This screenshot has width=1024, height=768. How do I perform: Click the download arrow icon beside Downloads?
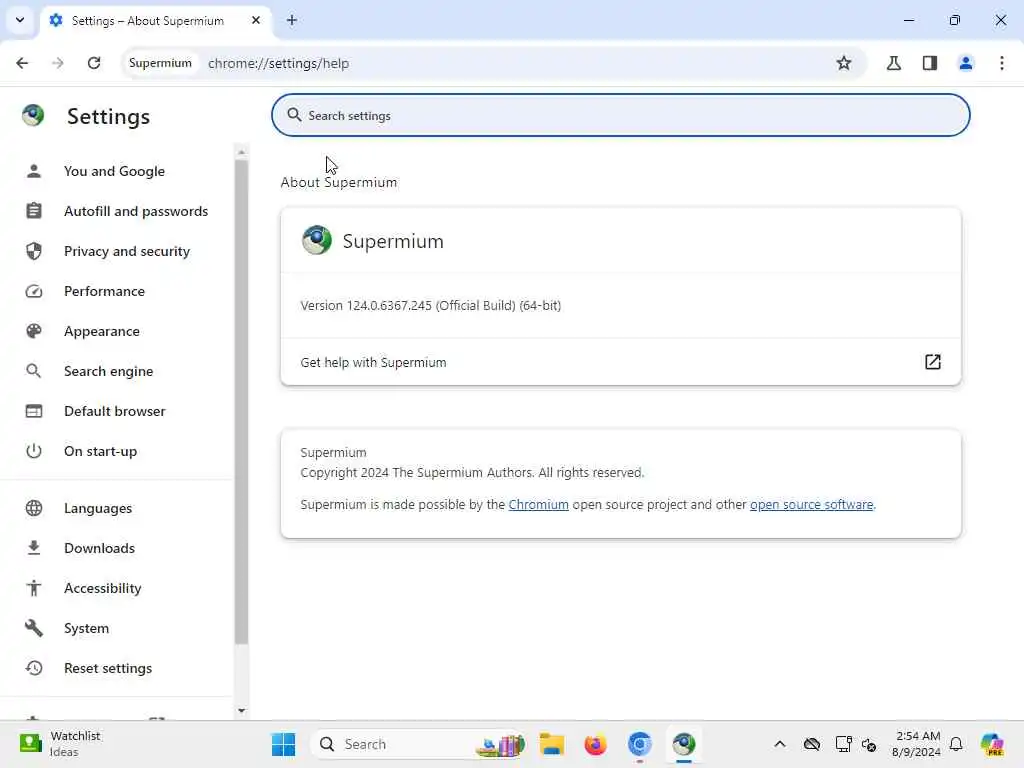(34, 548)
